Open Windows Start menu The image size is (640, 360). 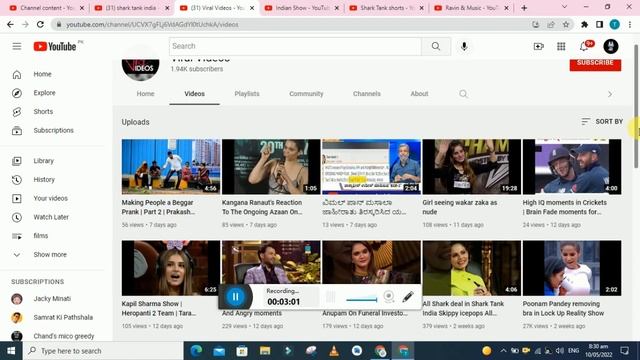pos(11,351)
